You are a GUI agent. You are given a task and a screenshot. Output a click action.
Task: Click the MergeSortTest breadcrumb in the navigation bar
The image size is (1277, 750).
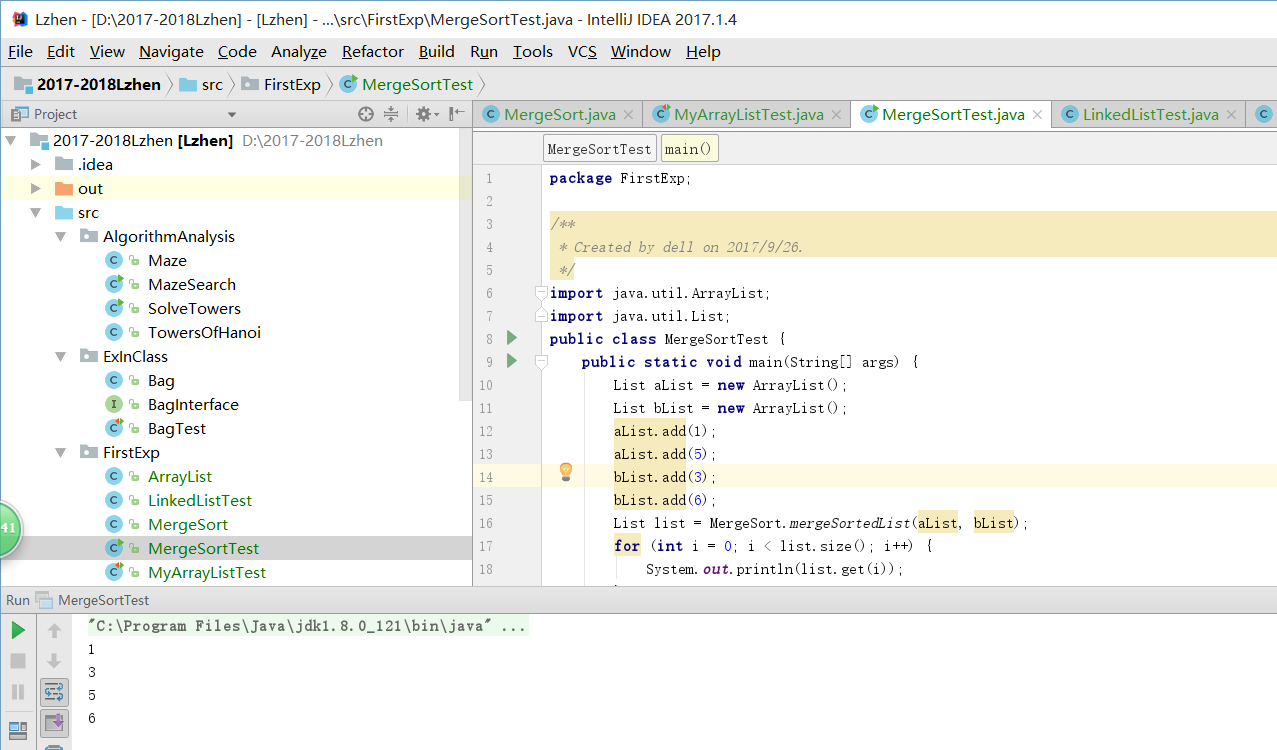(x=406, y=84)
